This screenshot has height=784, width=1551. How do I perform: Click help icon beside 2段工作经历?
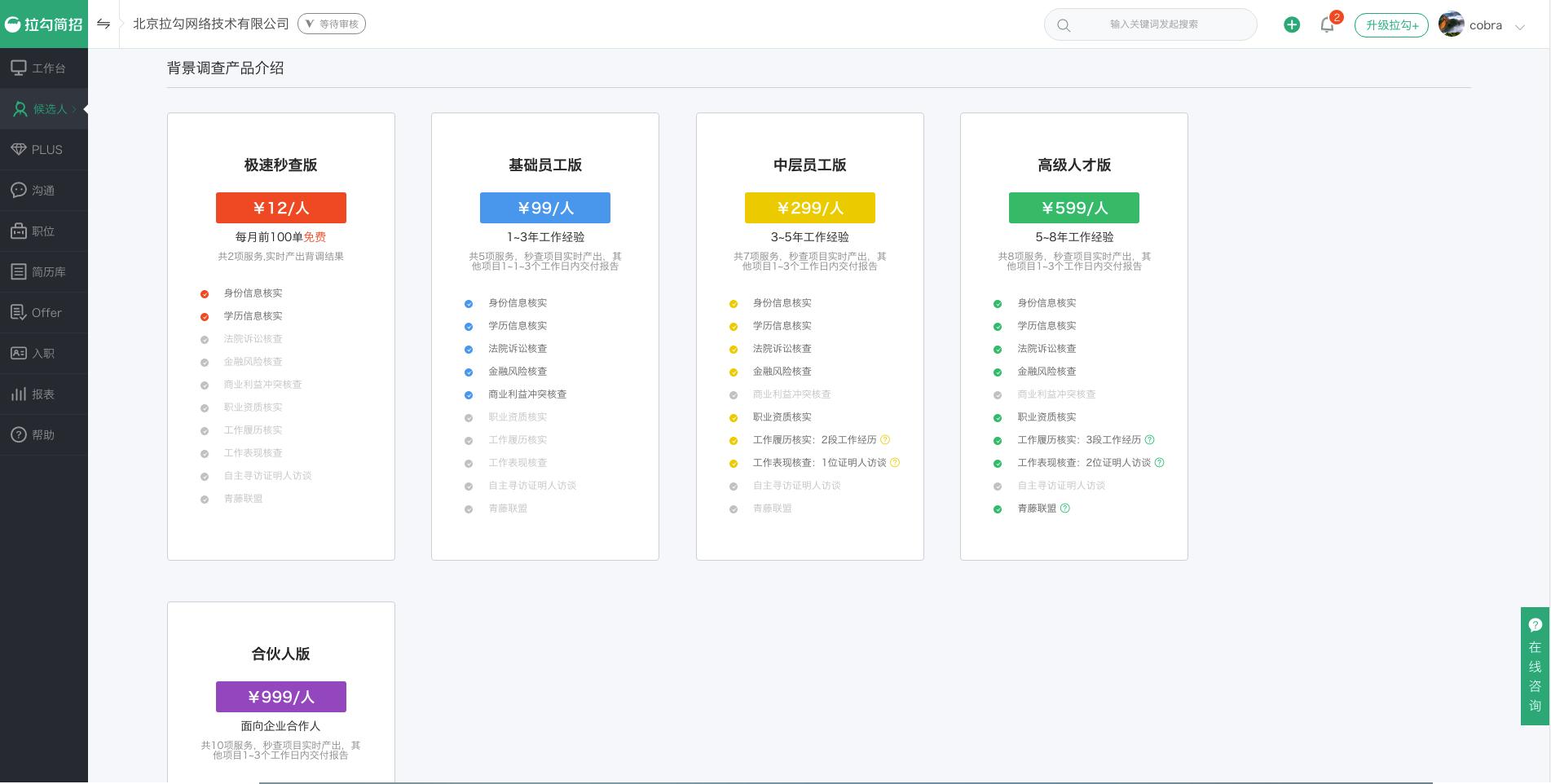[885, 439]
